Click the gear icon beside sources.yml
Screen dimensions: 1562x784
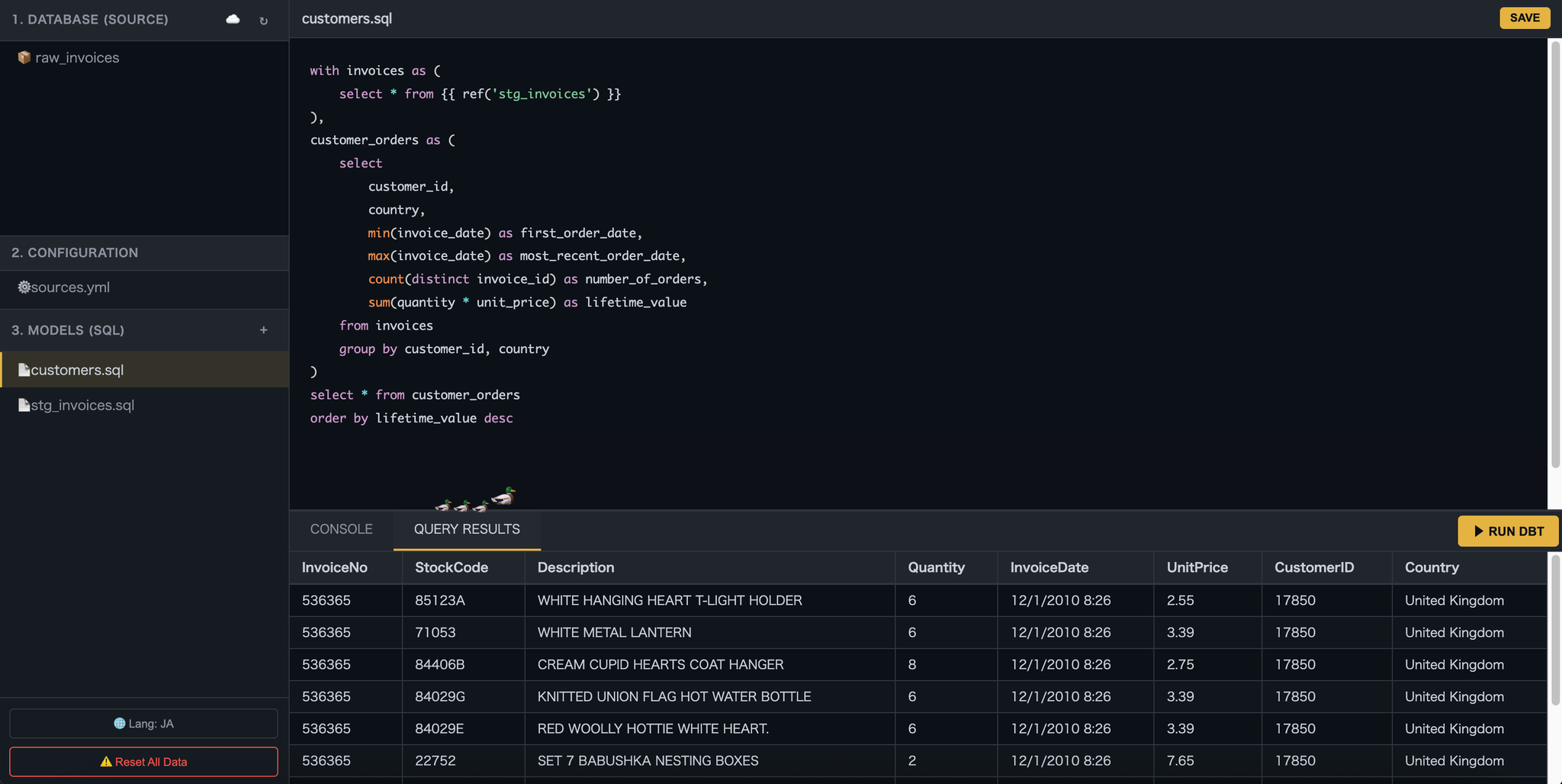pos(24,288)
